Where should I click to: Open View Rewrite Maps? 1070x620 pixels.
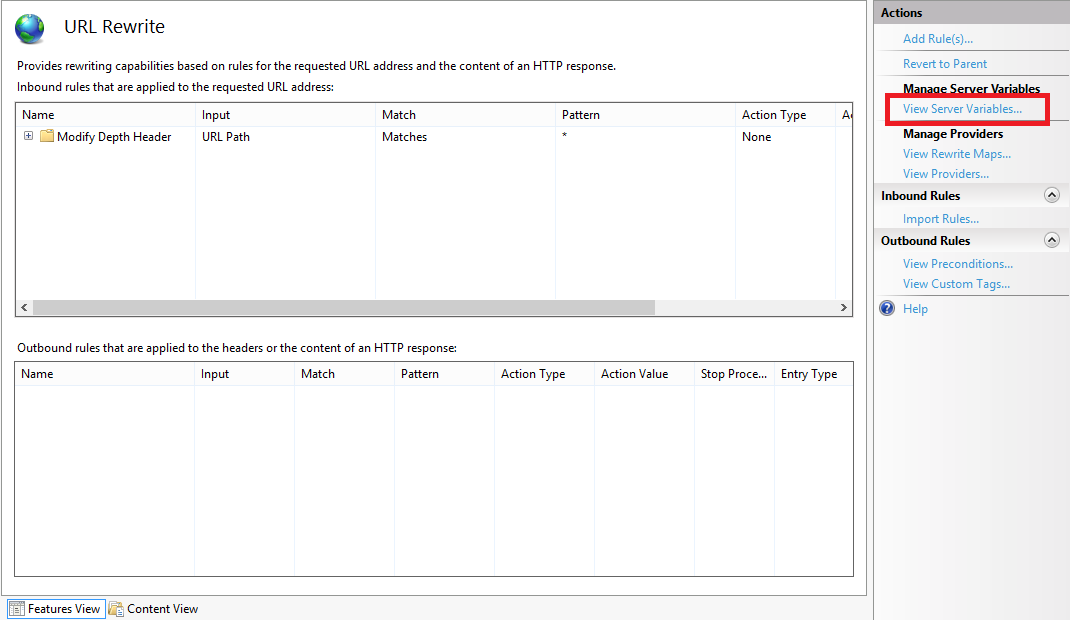(x=956, y=154)
